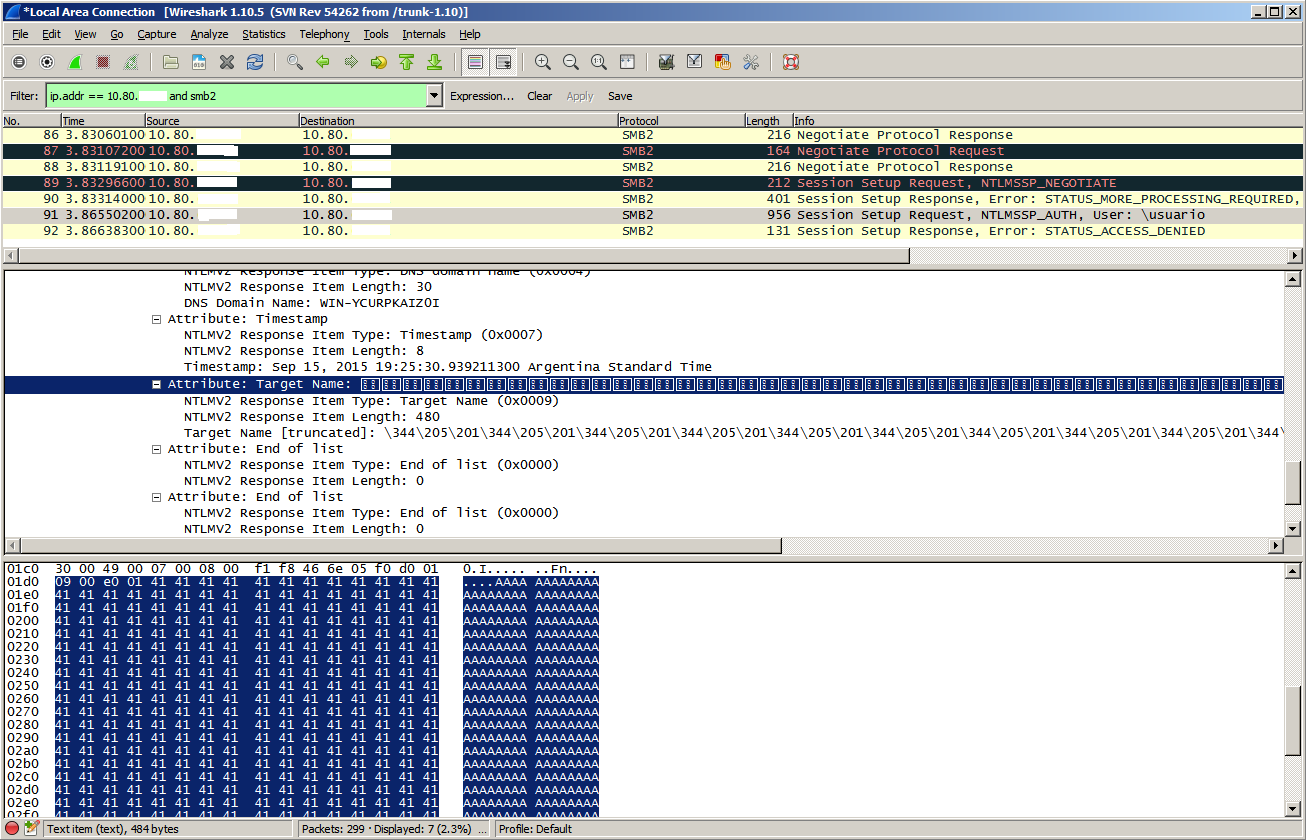Click the stop capture red square icon
The image size is (1306, 840).
[102, 62]
